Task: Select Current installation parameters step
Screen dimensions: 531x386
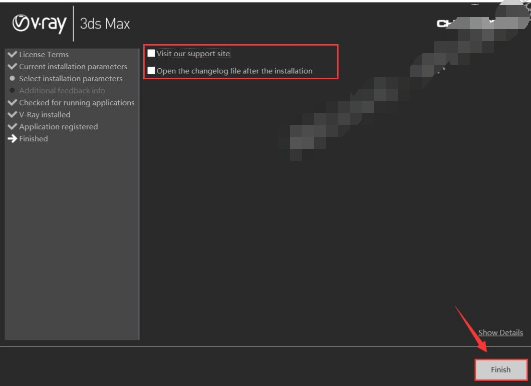Action: pyautogui.click(x=73, y=66)
